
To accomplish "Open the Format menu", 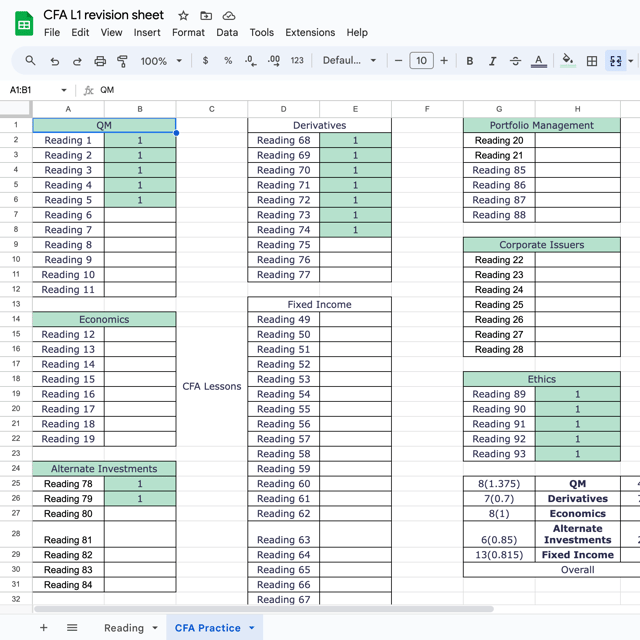I will click(188, 33).
